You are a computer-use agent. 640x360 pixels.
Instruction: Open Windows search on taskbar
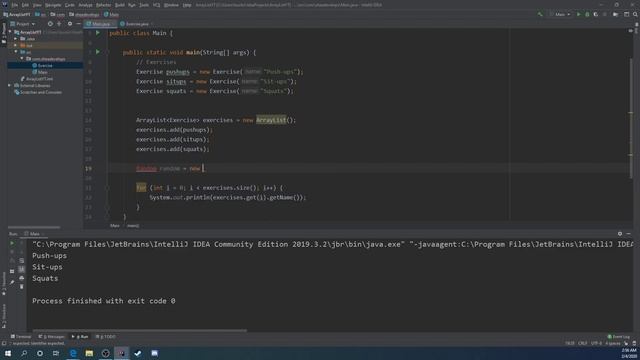pos(24,353)
